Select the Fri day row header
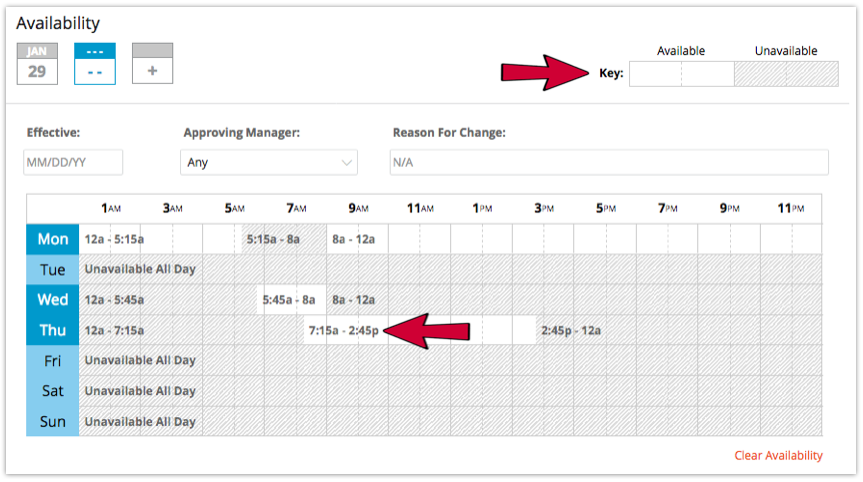The width and height of the screenshot is (863, 482). click(53, 361)
